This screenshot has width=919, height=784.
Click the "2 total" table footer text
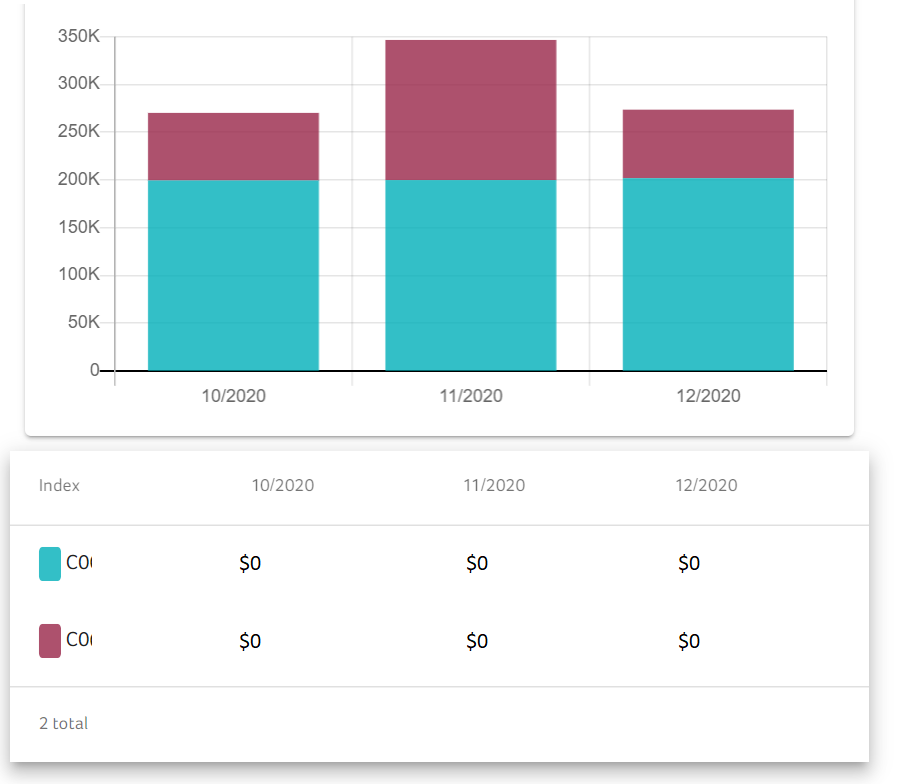click(x=63, y=723)
